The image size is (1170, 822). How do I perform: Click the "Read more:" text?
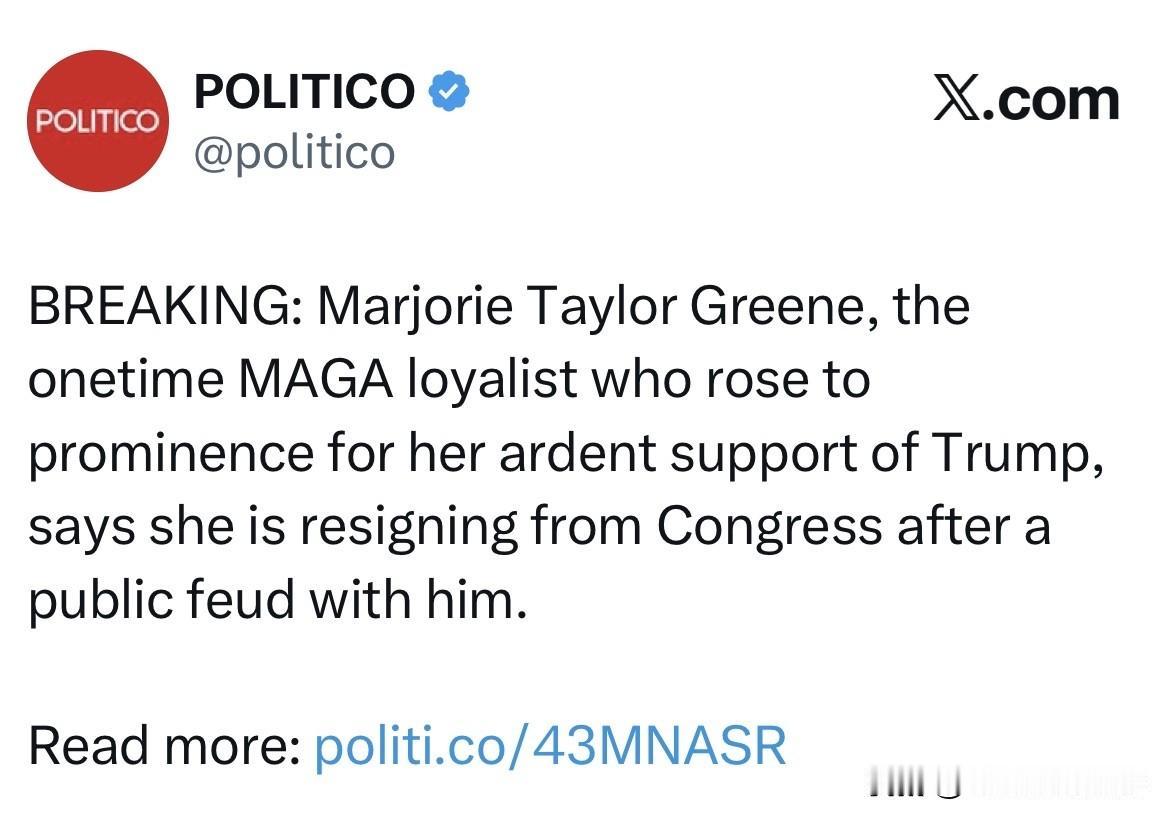[165, 746]
